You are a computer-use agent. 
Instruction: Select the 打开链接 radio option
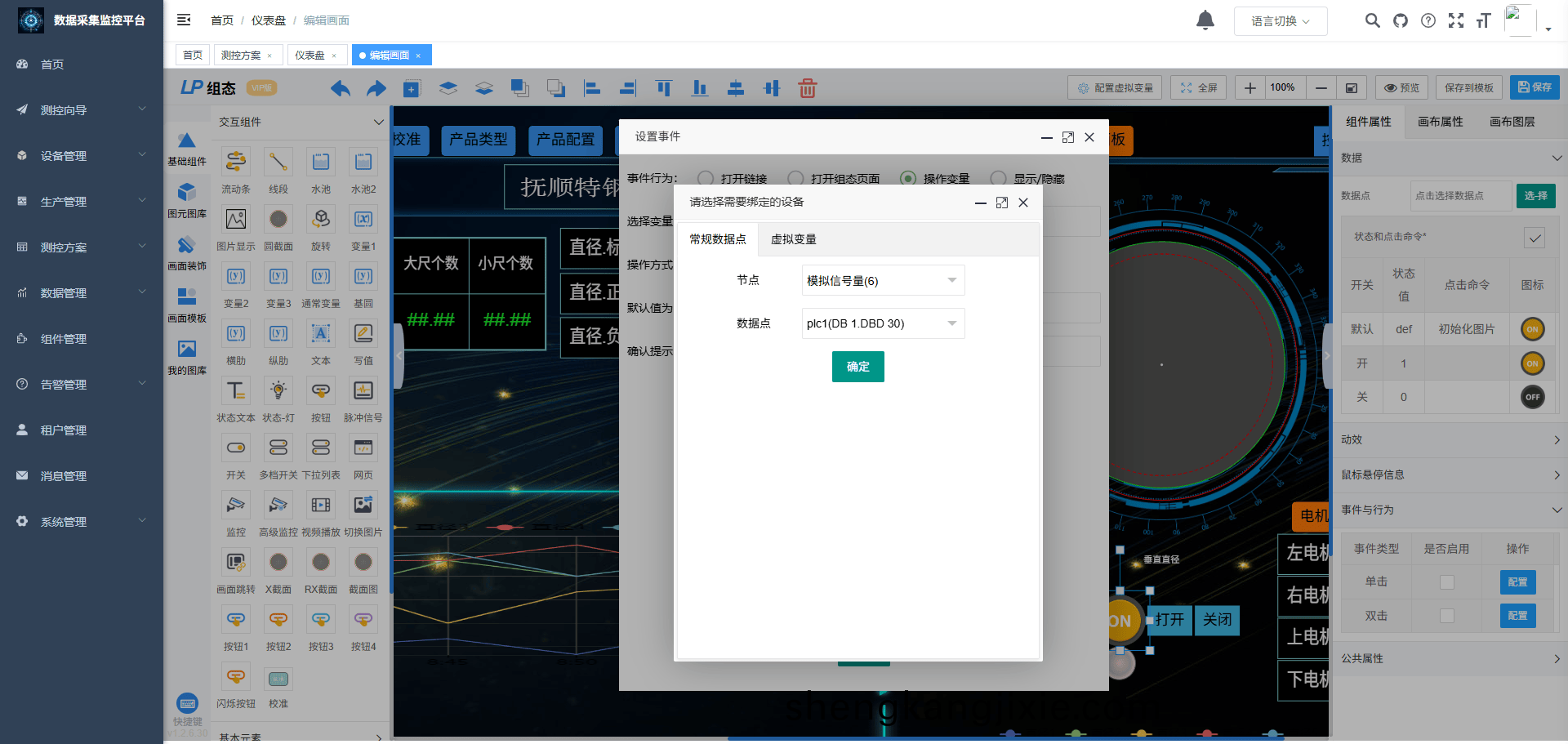pos(706,178)
